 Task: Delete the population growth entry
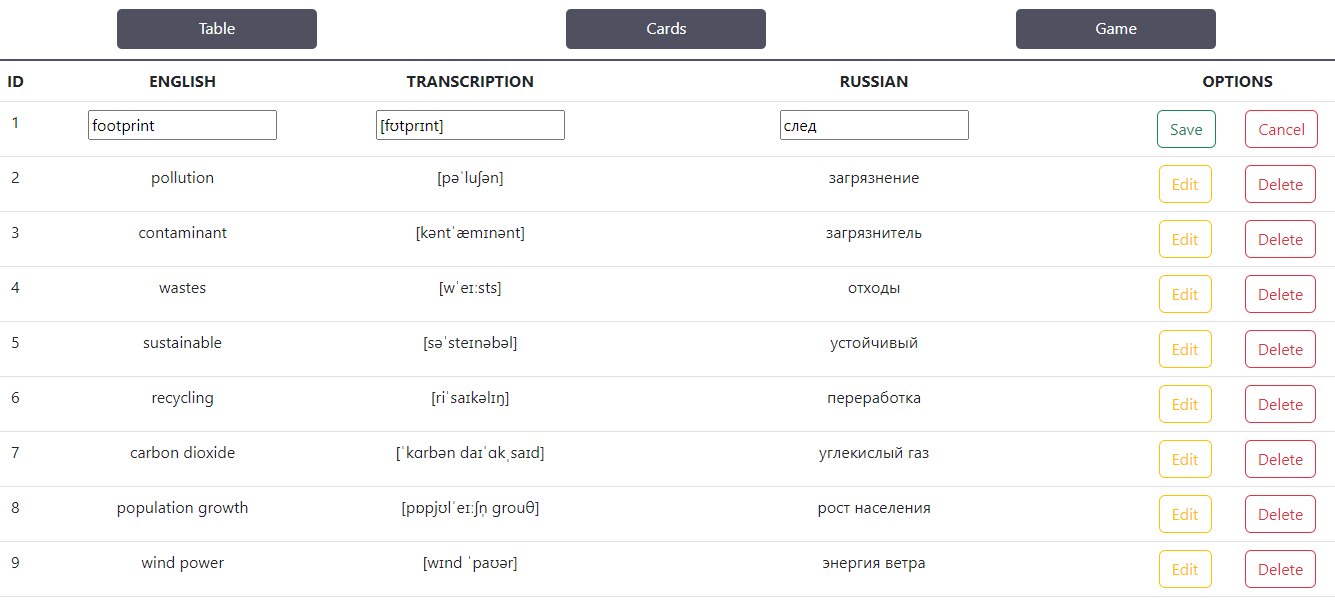pos(1280,513)
